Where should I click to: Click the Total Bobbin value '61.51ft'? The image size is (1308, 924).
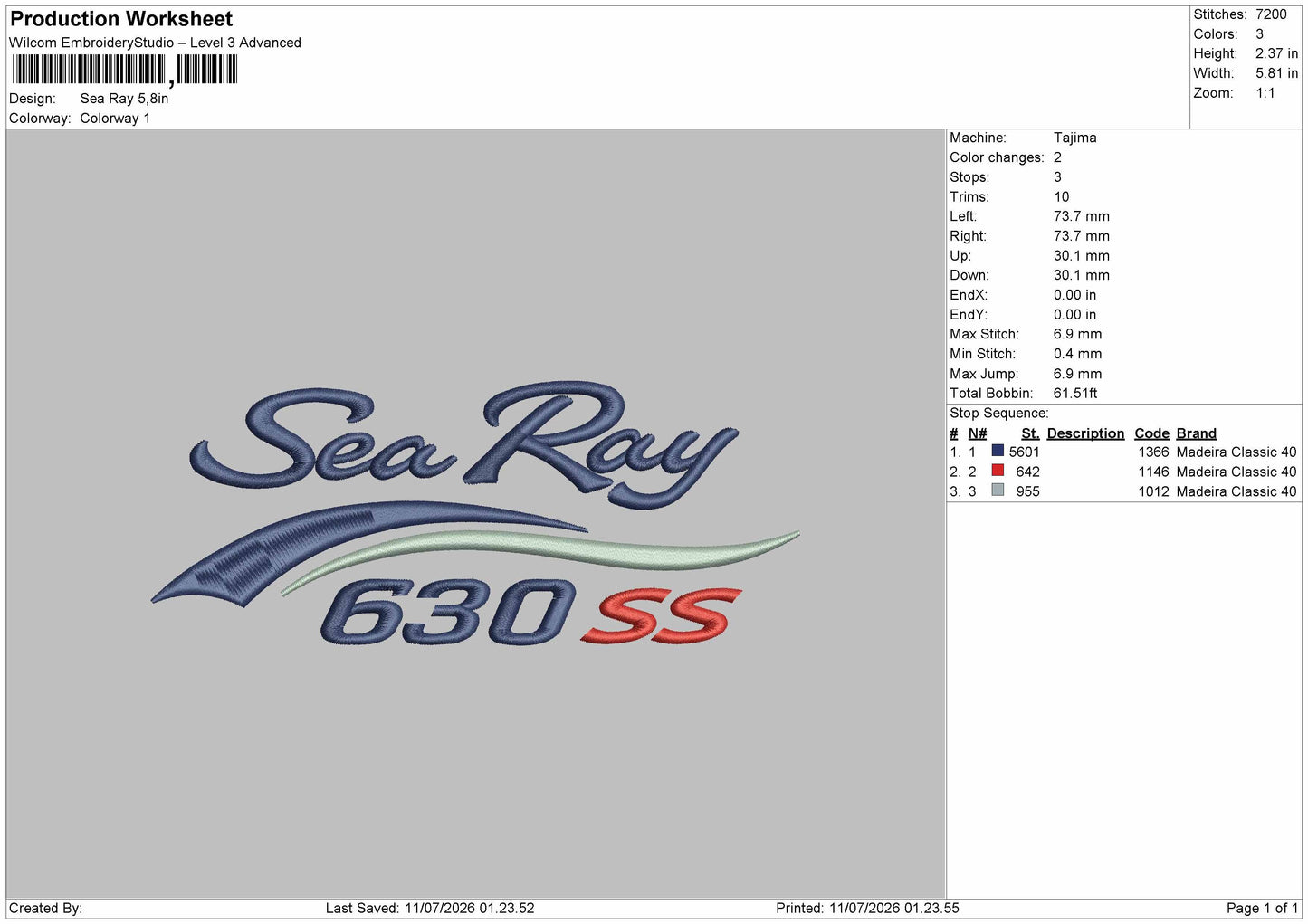click(1075, 394)
